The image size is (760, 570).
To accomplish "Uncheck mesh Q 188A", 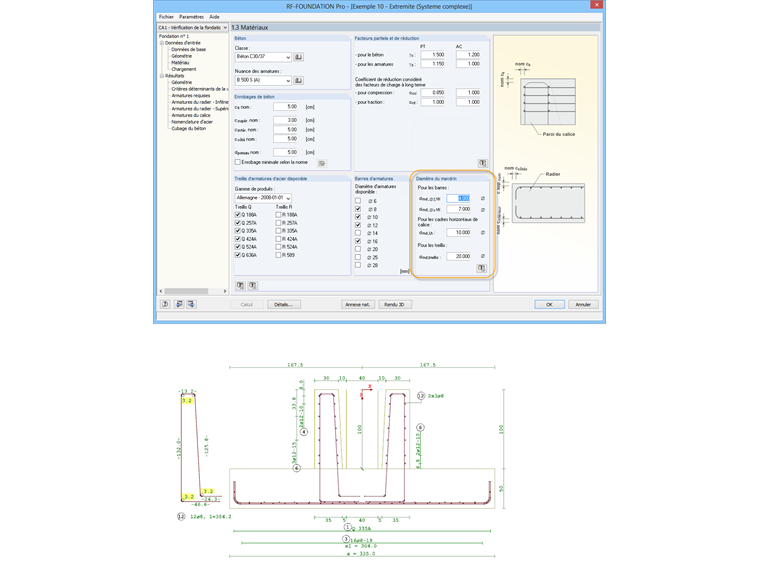I will point(238,215).
